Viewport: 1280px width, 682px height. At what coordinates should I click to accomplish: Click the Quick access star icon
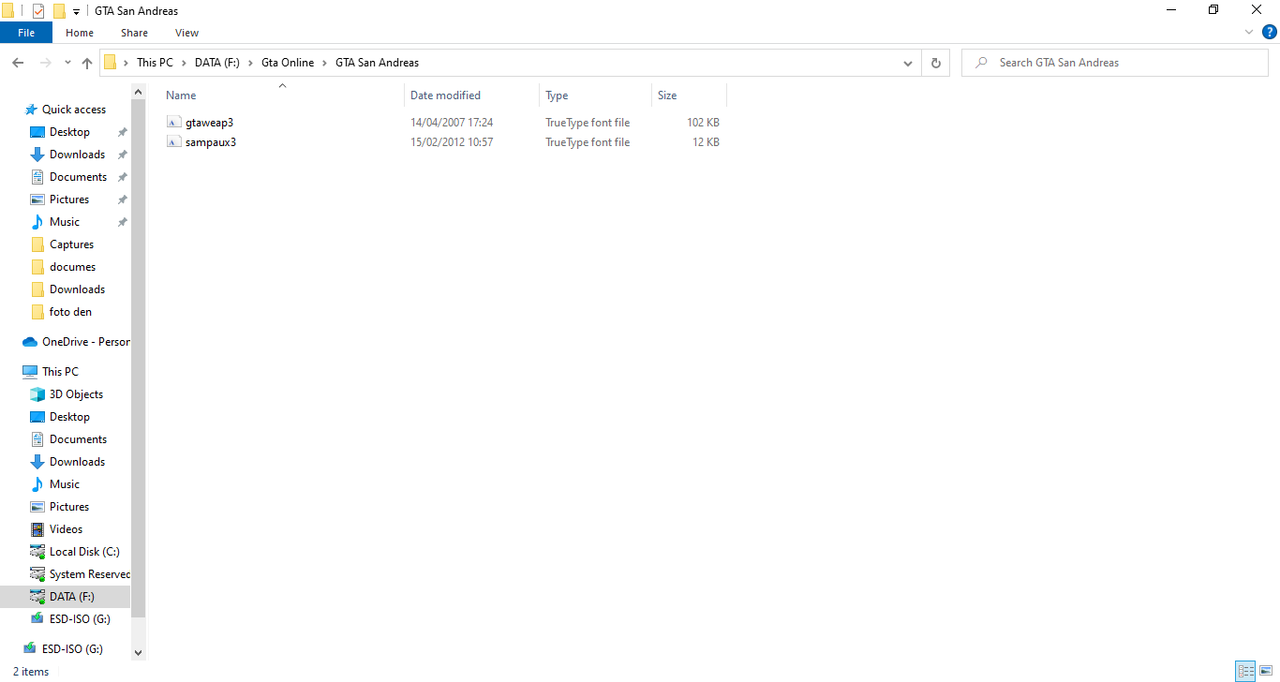(31, 109)
